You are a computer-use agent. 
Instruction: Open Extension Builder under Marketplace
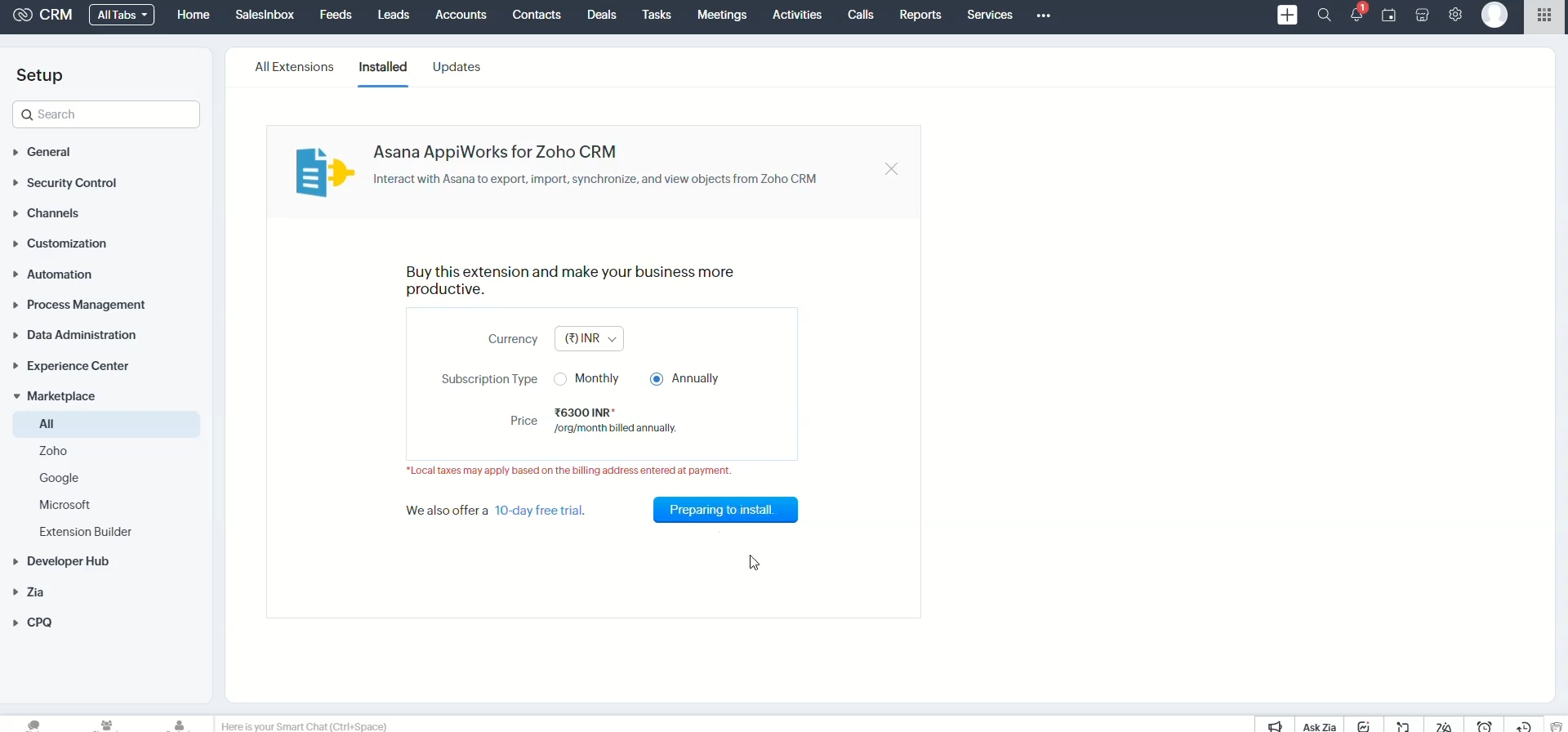(x=85, y=532)
